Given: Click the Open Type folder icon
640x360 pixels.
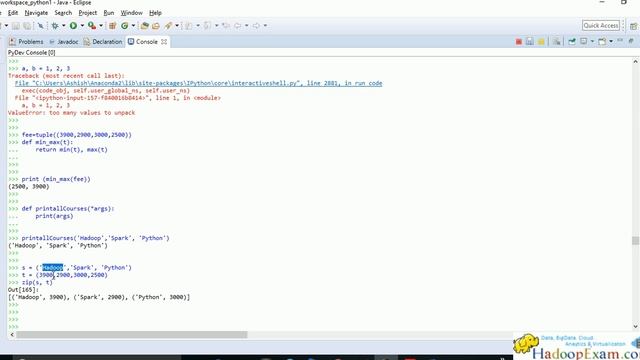Looking at the screenshot, I should [x=144, y=26].
